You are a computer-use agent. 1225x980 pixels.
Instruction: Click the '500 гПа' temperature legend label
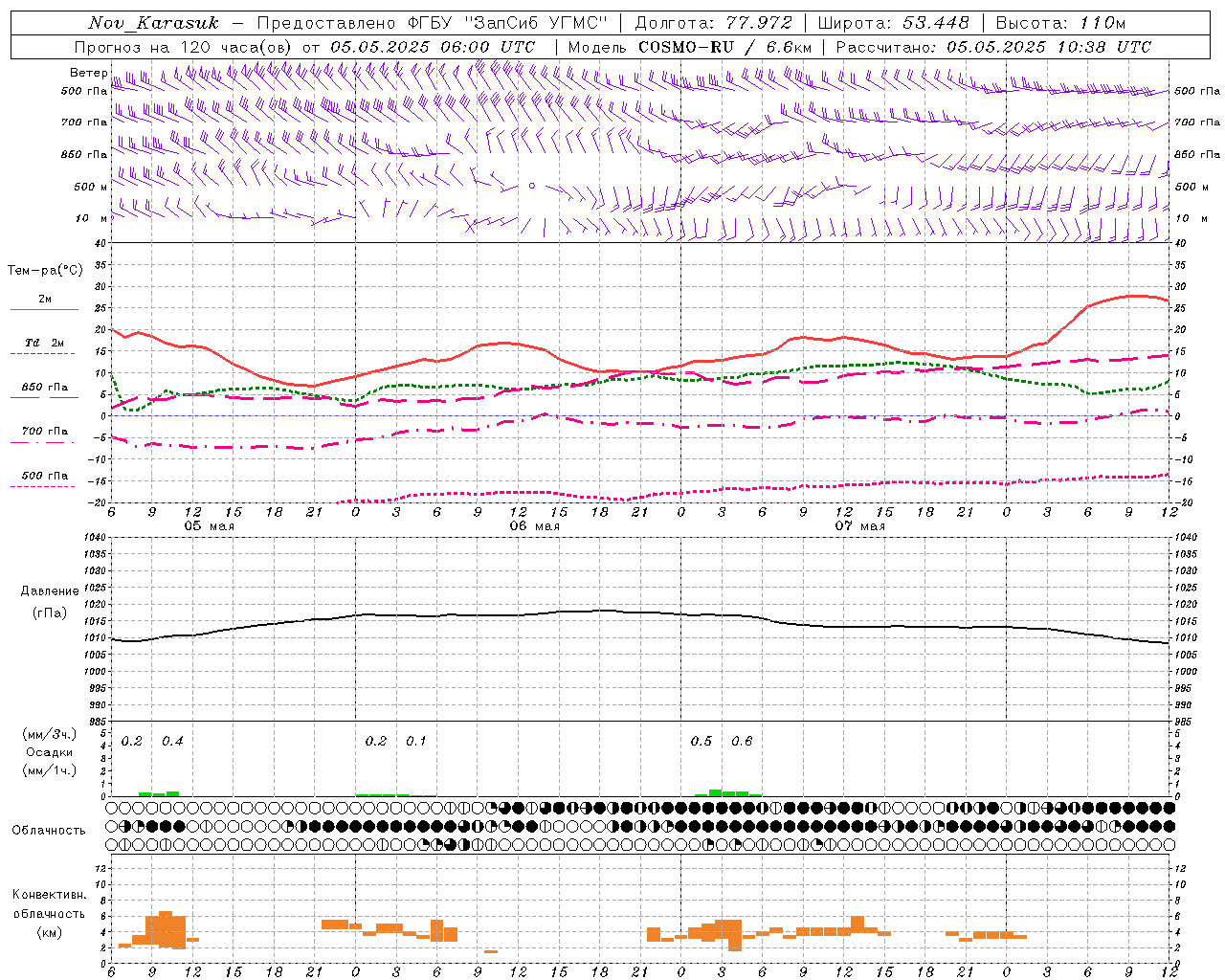(44, 476)
